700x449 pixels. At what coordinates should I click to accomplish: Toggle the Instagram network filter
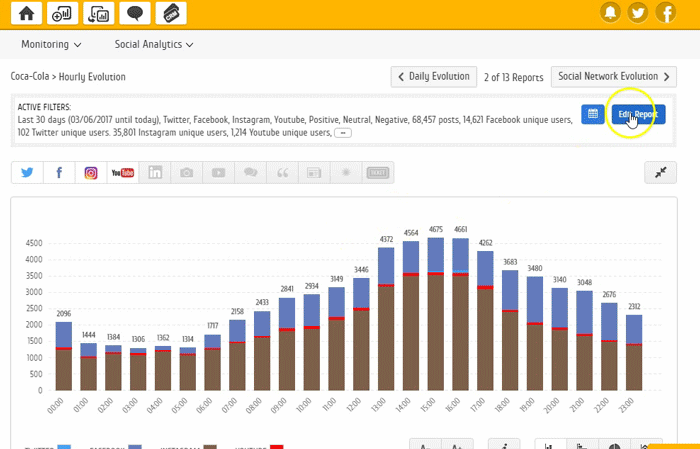(91, 172)
